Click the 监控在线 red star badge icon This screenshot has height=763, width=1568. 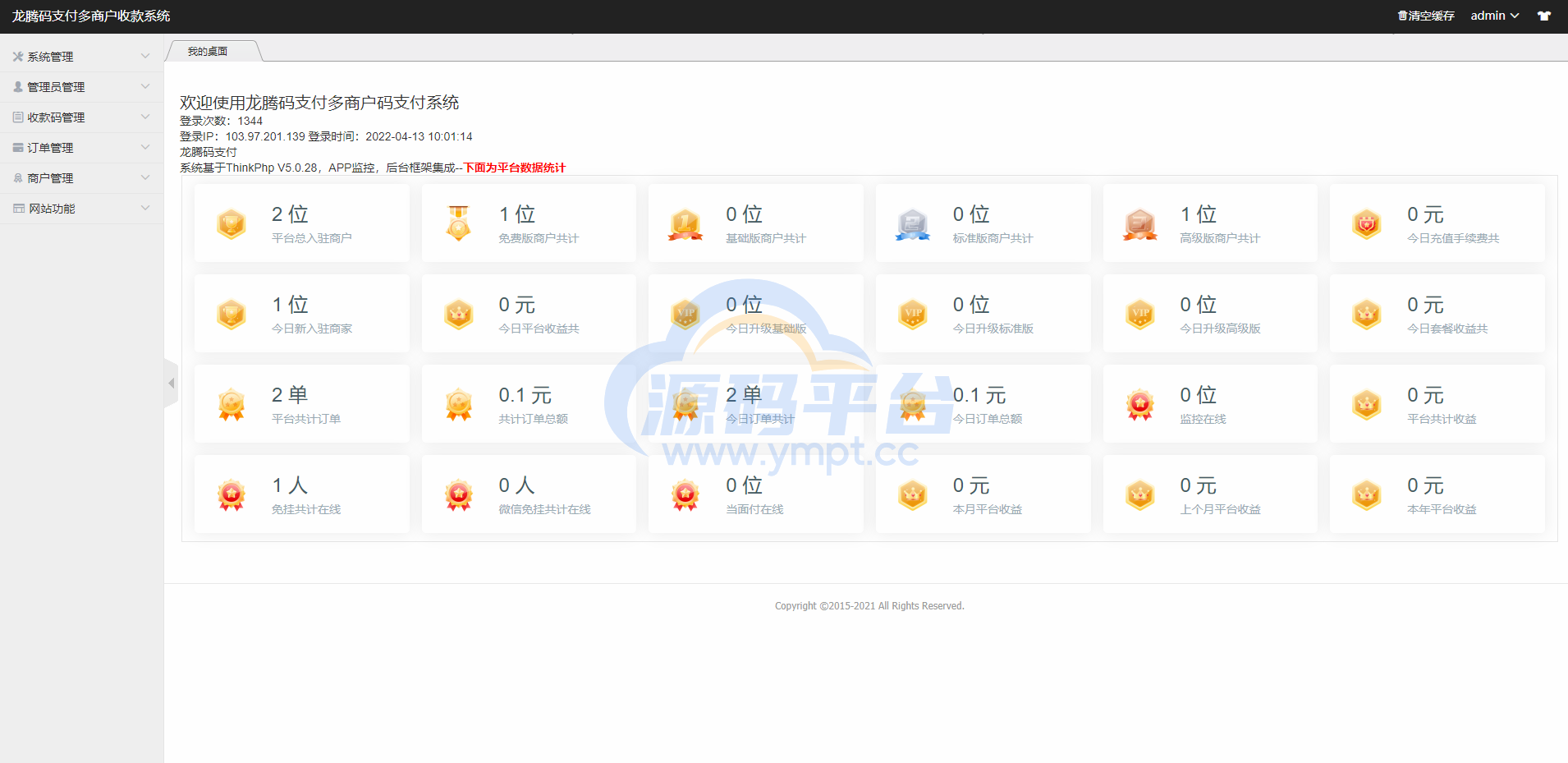point(1140,404)
